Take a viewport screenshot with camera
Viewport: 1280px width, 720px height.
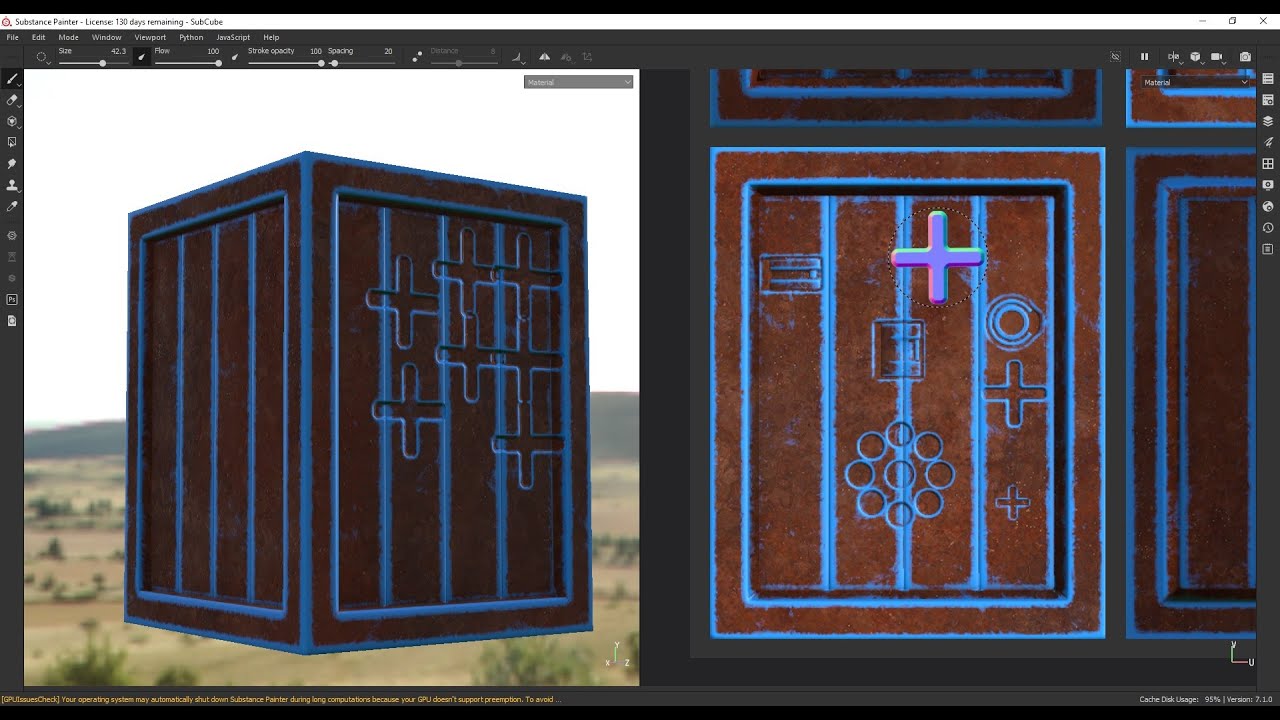coord(1245,57)
